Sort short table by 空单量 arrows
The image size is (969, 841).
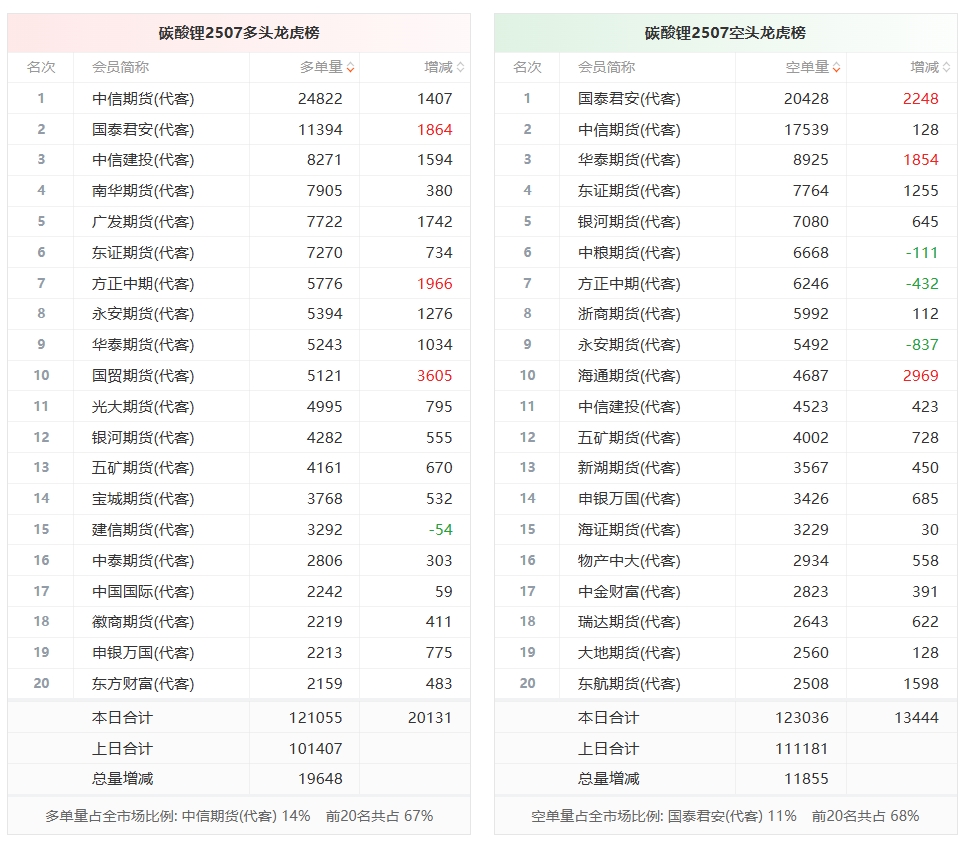[837, 68]
